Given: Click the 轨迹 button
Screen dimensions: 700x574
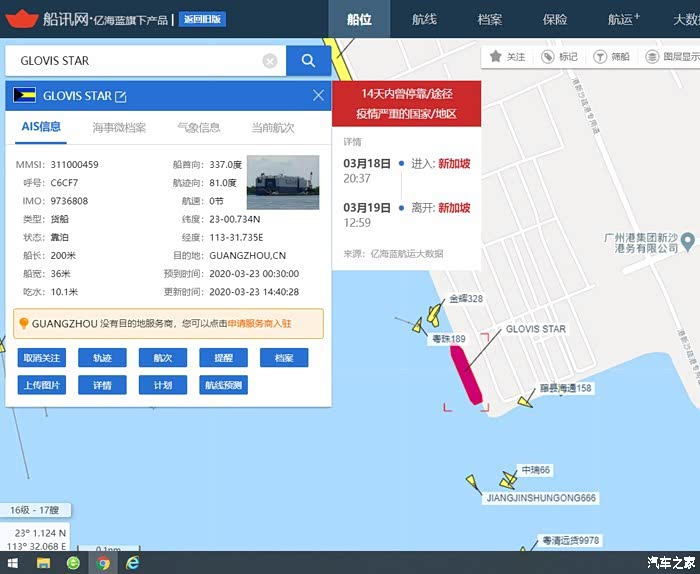Looking at the screenshot, I should pos(102,358).
